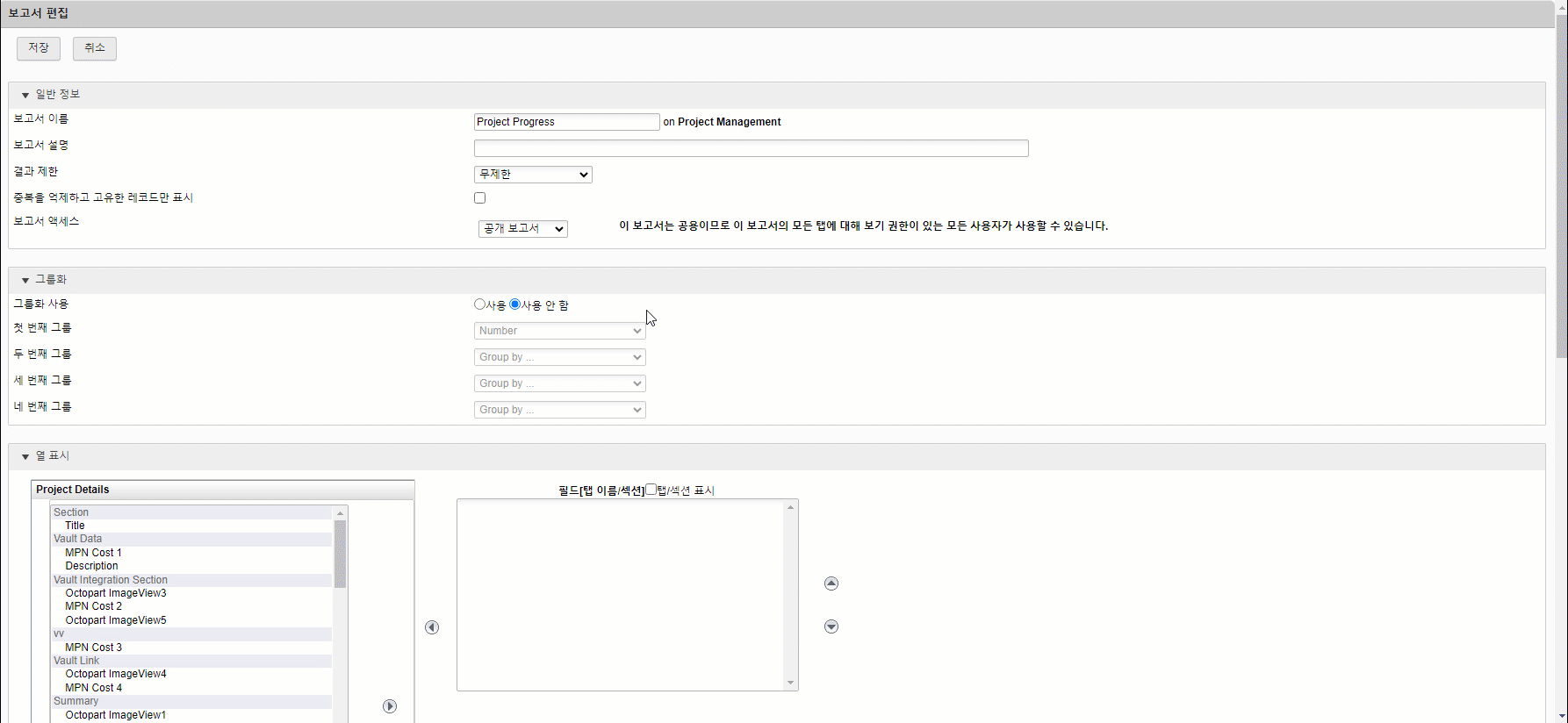
Task: Open the second group dropdown
Action: (x=560, y=357)
